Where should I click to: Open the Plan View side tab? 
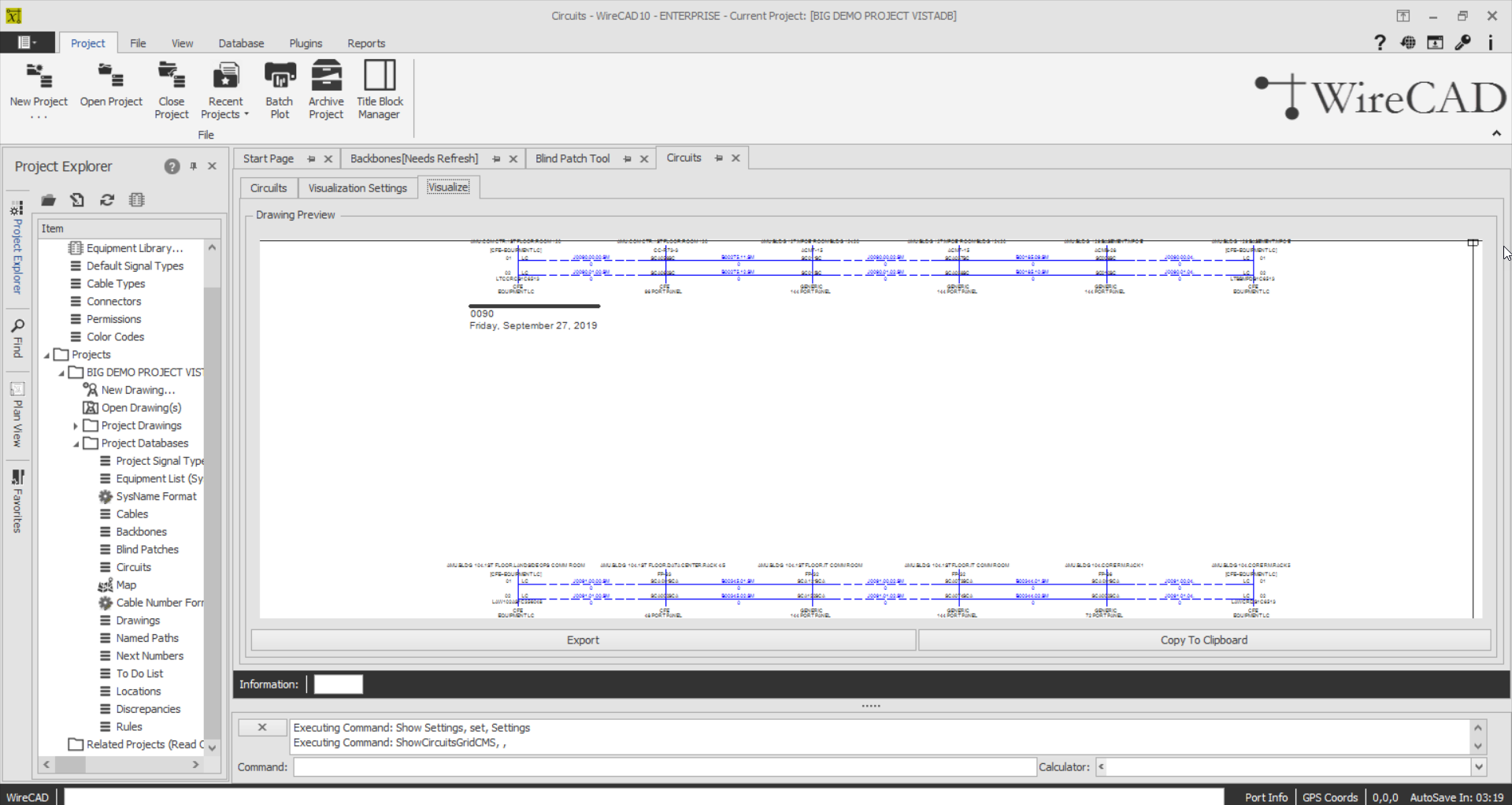[17, 414]
